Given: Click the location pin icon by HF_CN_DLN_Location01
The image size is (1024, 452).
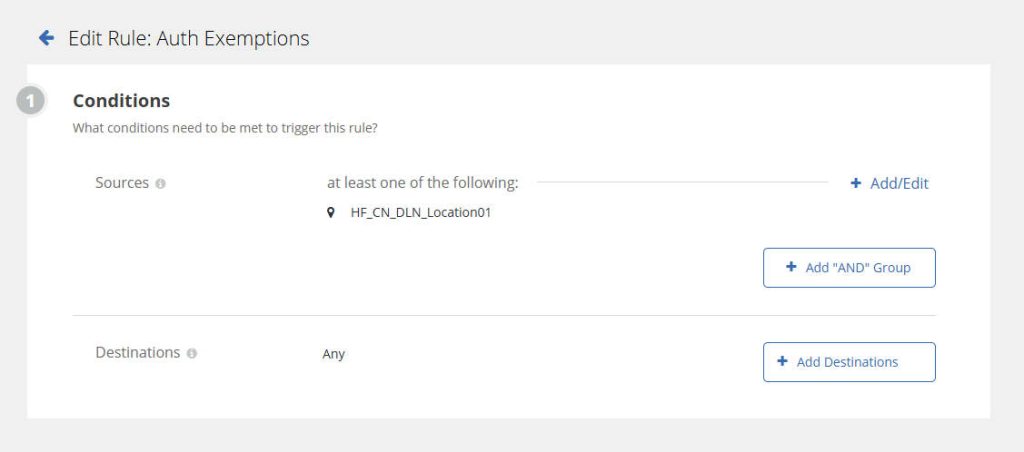Looking at the screenshot, I should 330,212.
